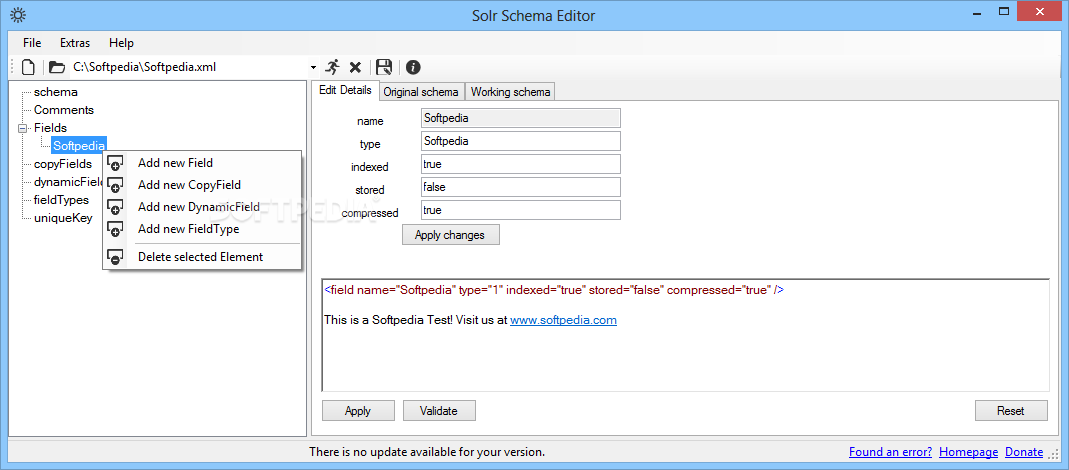Screen dimensions: 1069x470
Task: Select the copyFields tree node
Action: pyautogui.click(x=63, y=164)
